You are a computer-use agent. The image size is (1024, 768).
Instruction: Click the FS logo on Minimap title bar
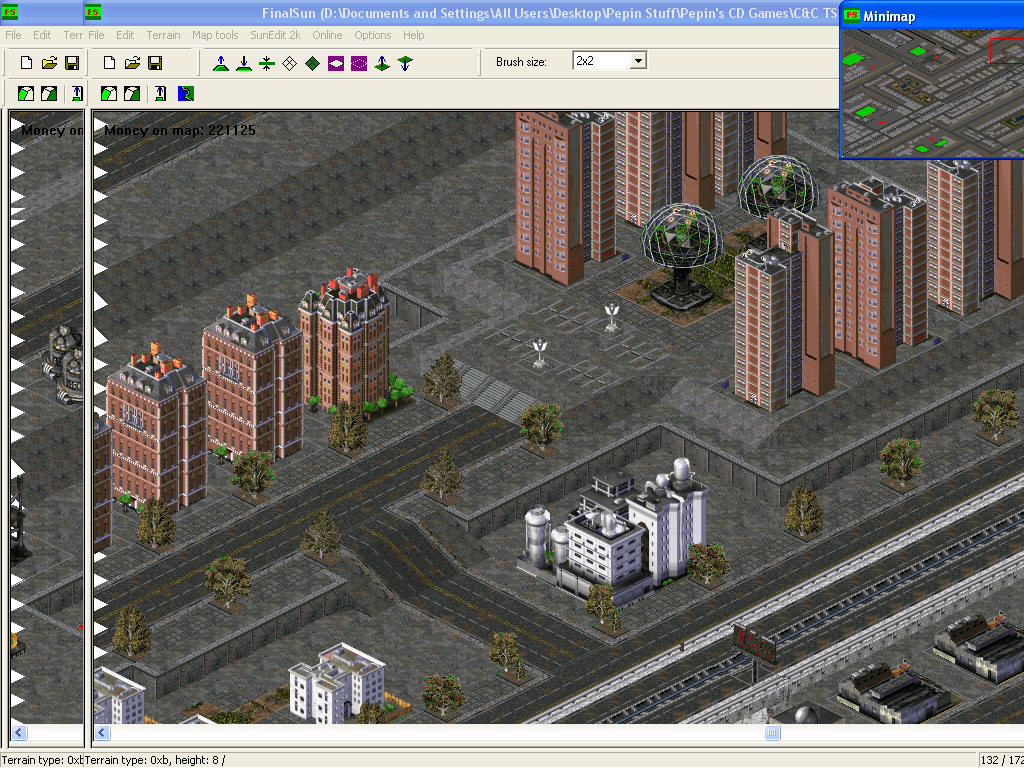tap(852, 16)
